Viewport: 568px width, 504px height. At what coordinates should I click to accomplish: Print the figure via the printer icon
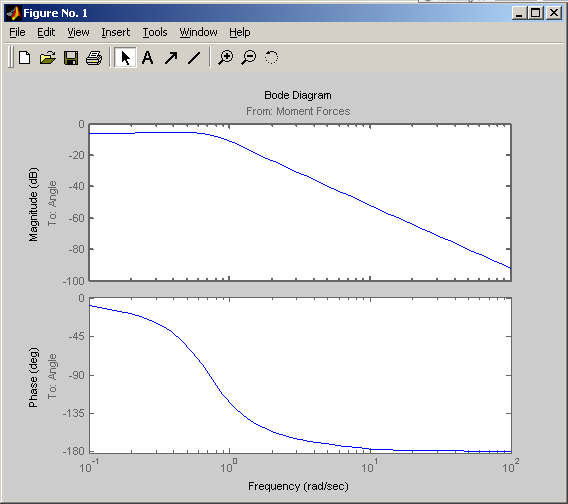94,58
